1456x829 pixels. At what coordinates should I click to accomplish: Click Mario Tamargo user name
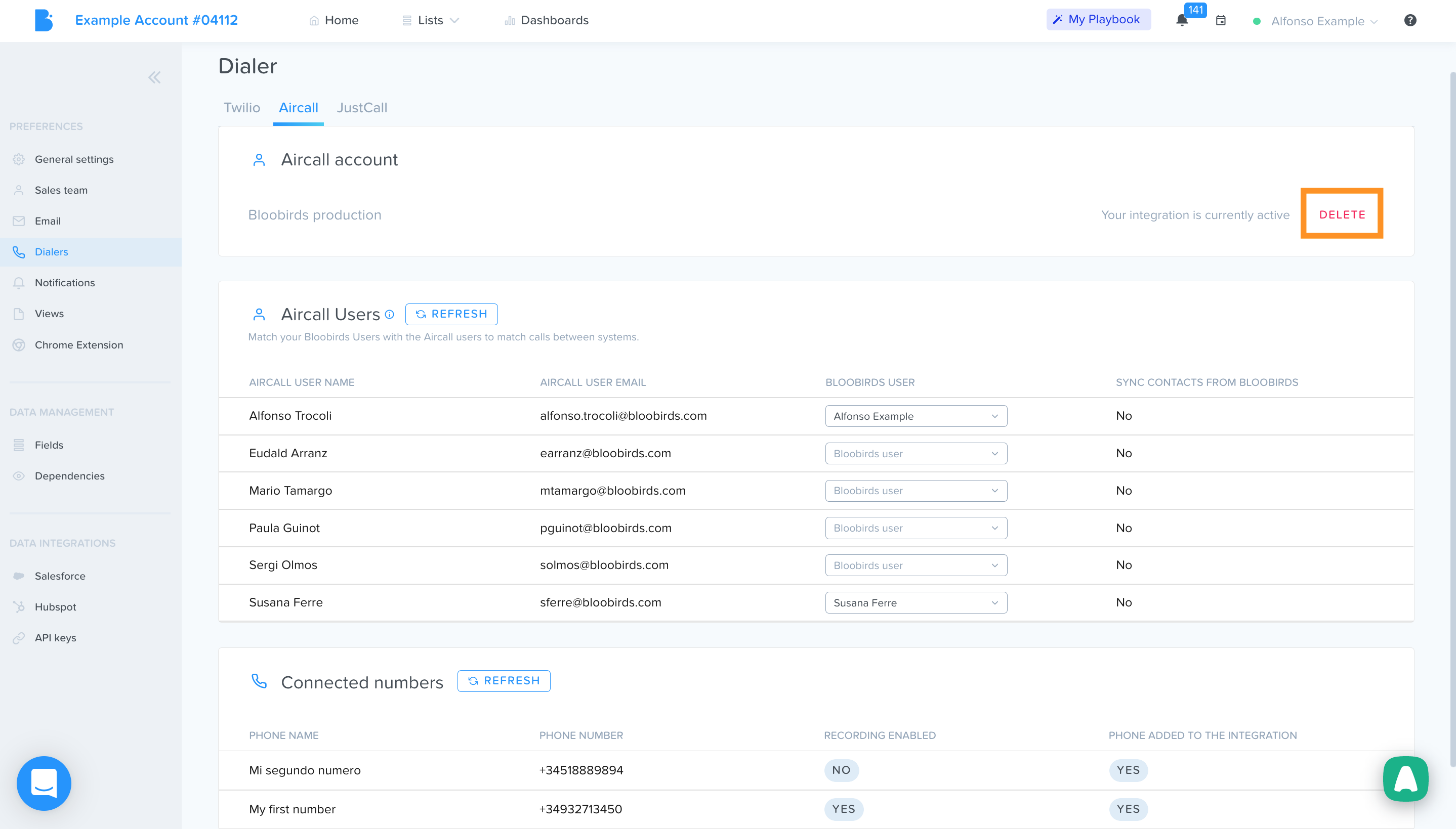(290, 490)
